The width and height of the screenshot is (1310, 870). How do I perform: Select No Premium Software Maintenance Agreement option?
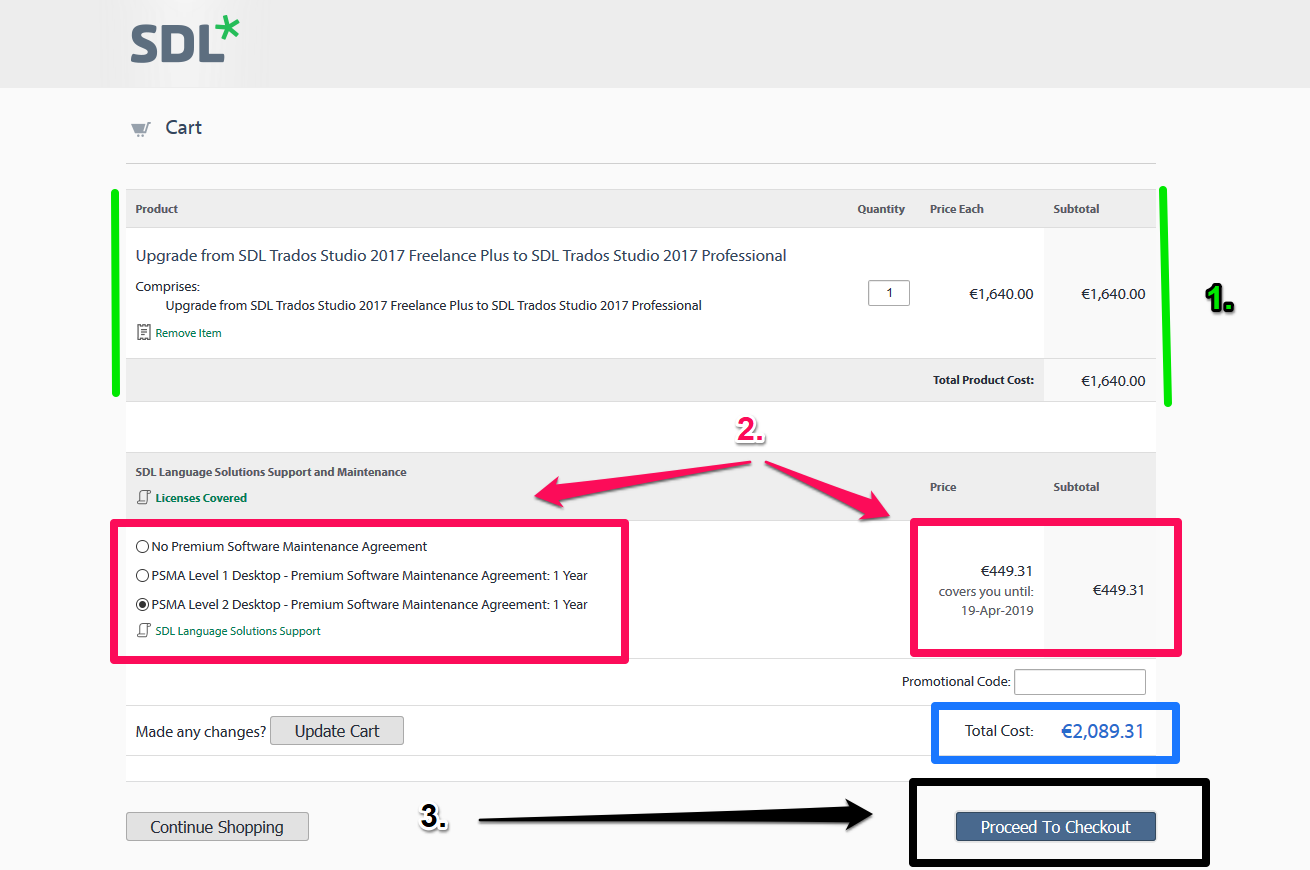click(x=142, y=547)
